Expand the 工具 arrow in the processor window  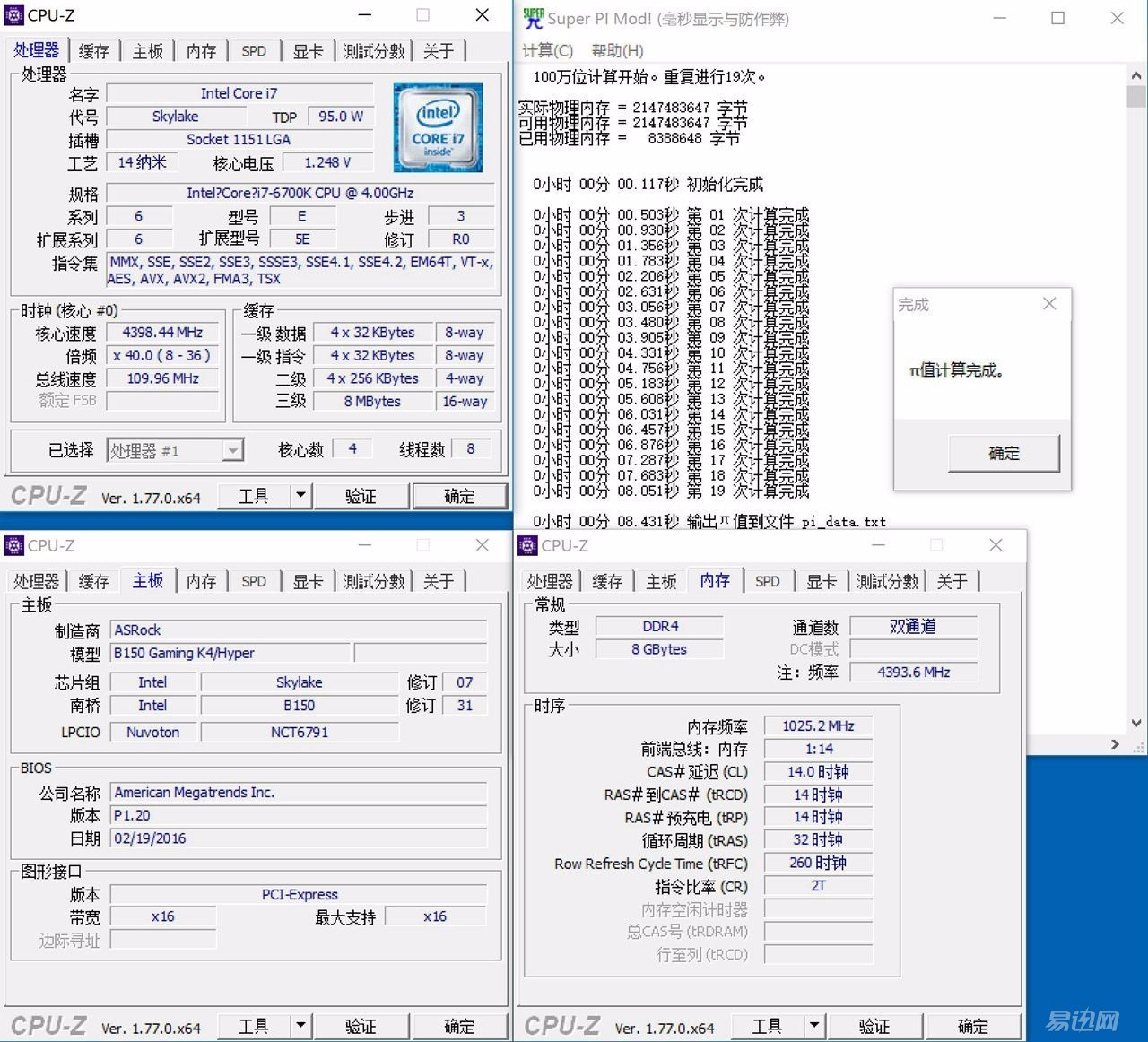tap(300, 495)
